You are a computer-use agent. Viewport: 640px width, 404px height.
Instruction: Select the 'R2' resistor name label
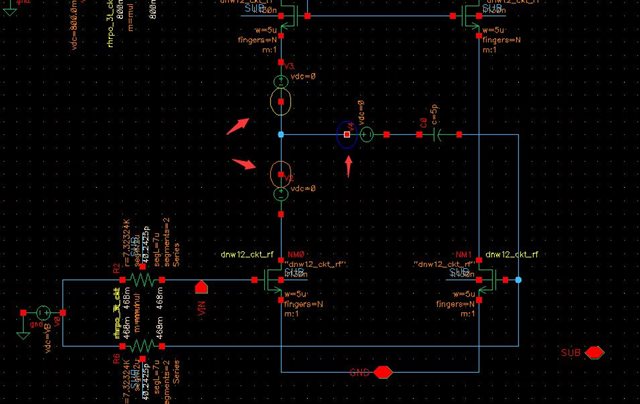[117, 268]
